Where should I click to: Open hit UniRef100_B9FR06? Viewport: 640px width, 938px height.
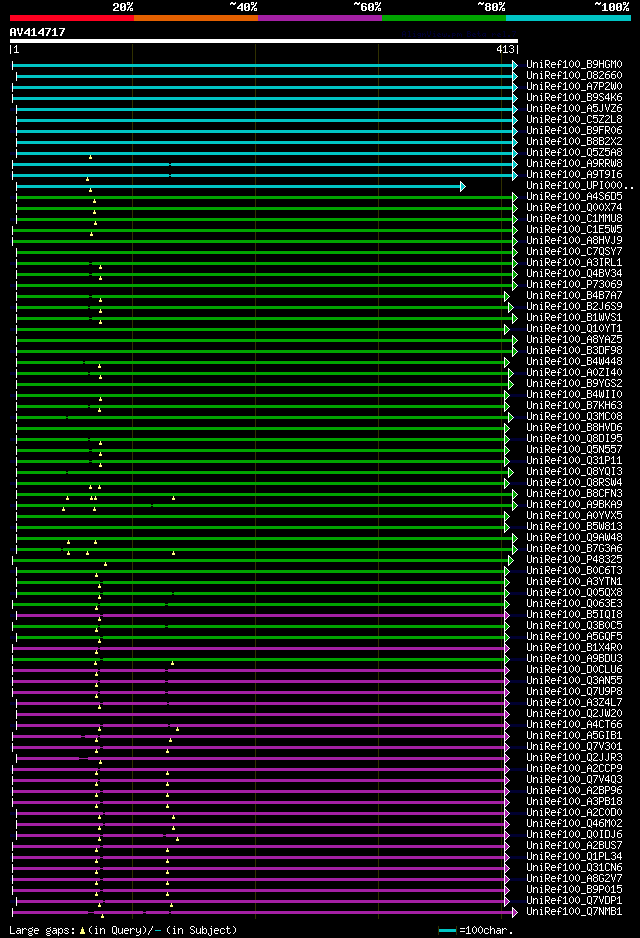pyautogui.click(x=574, y=130)
